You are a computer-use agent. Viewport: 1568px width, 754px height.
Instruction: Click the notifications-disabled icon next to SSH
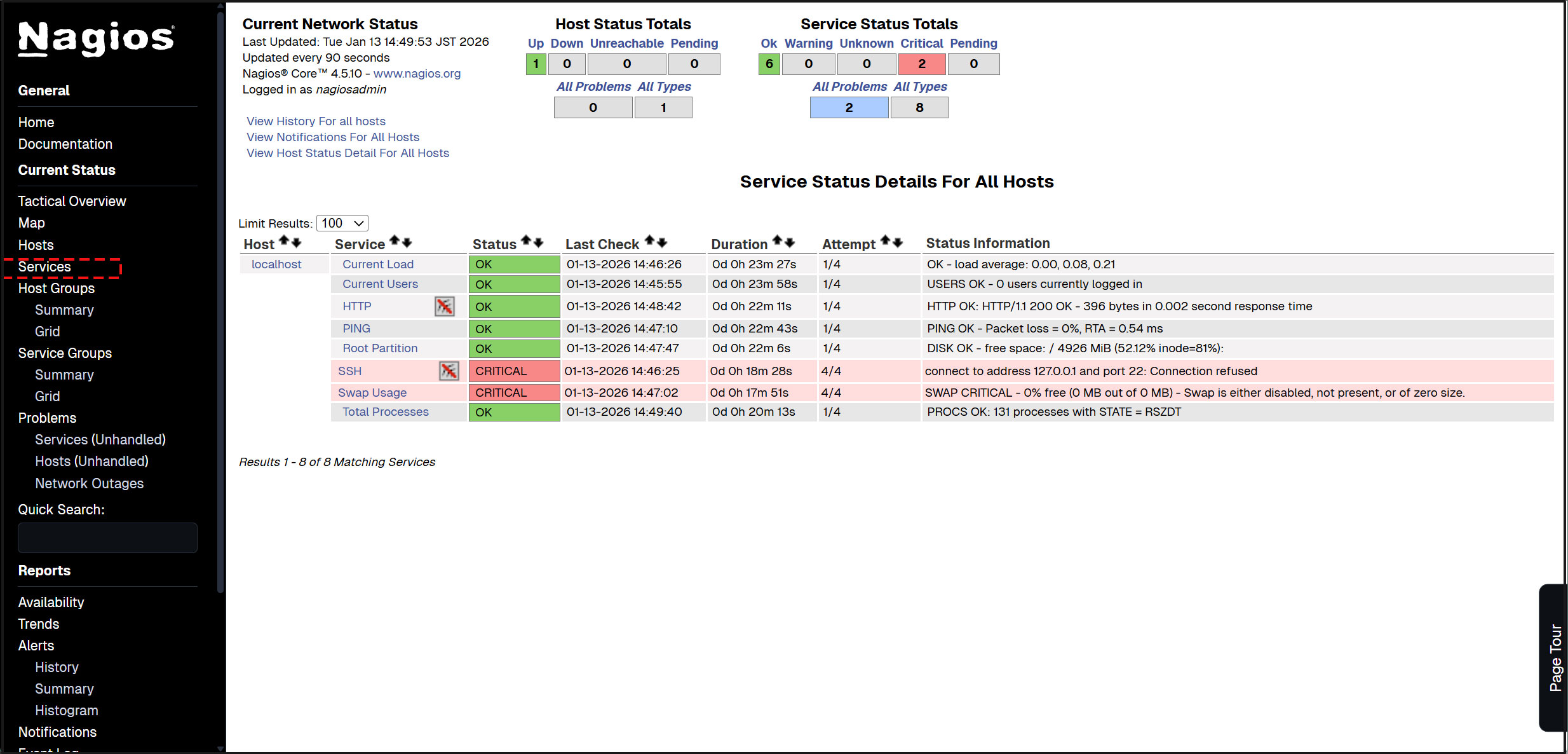click(x=449, y=371)
